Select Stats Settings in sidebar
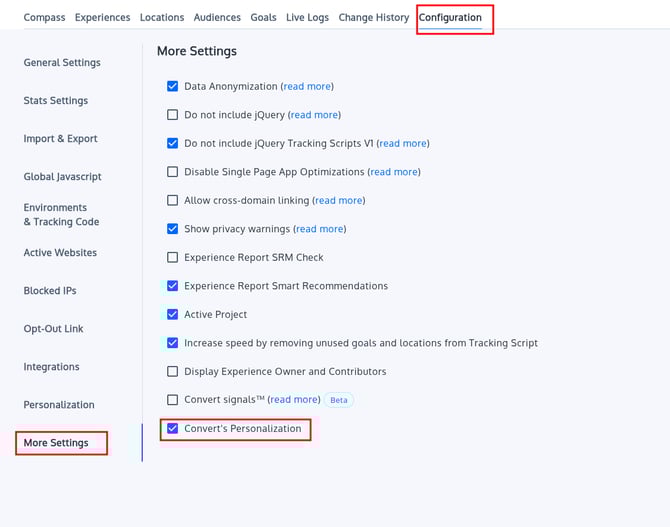 coord(56,101)
